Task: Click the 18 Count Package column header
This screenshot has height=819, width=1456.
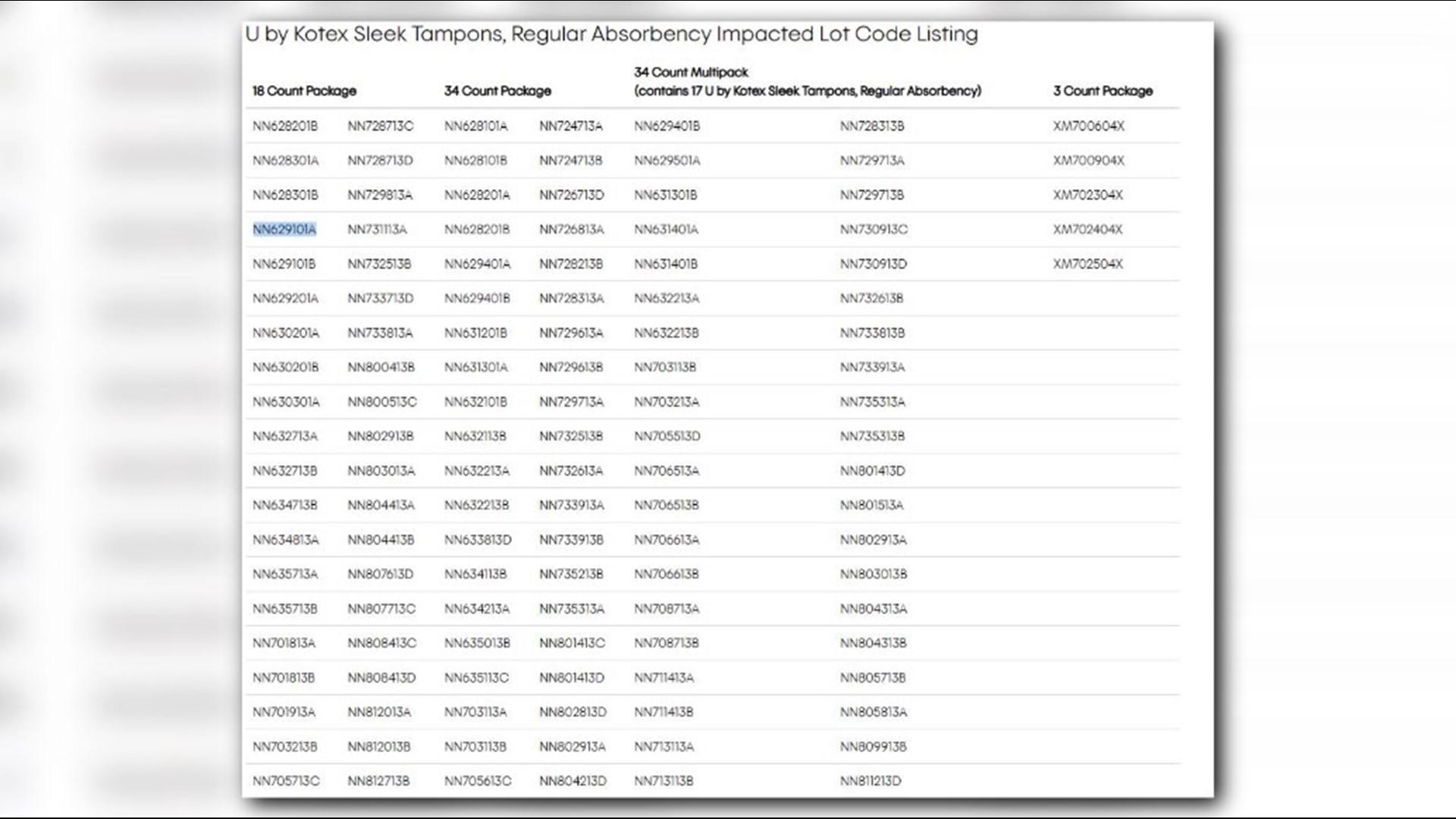Action: click(x=304, y=91)
